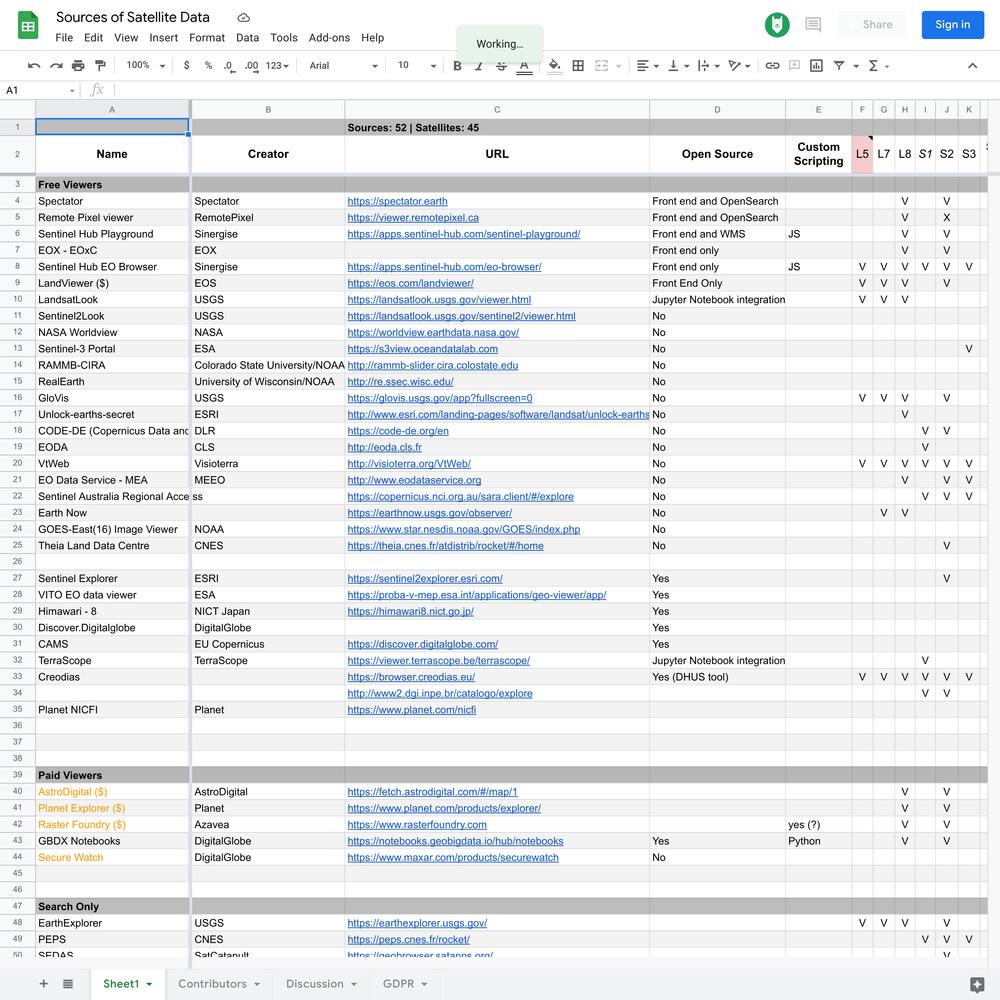This screenshot has height=1000, width=1000.
Task: Select the Paint format roller tool
Action: pos(100,66)
